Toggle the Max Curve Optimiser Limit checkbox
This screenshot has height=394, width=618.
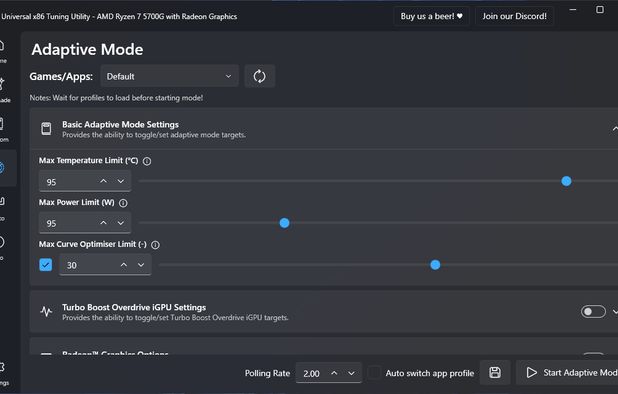pos(46,265)
